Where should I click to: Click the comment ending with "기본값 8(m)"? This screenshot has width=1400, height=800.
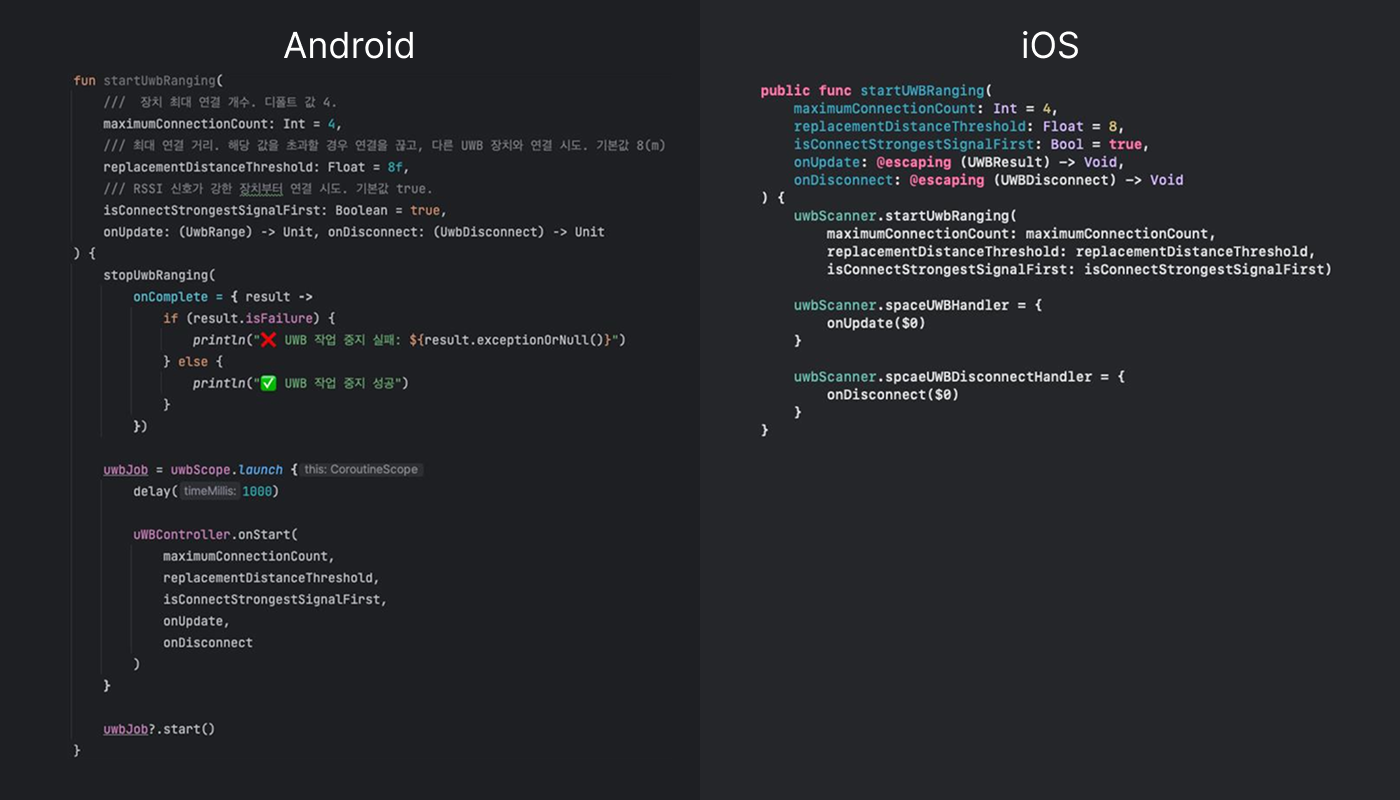click(x=384, y=146)
